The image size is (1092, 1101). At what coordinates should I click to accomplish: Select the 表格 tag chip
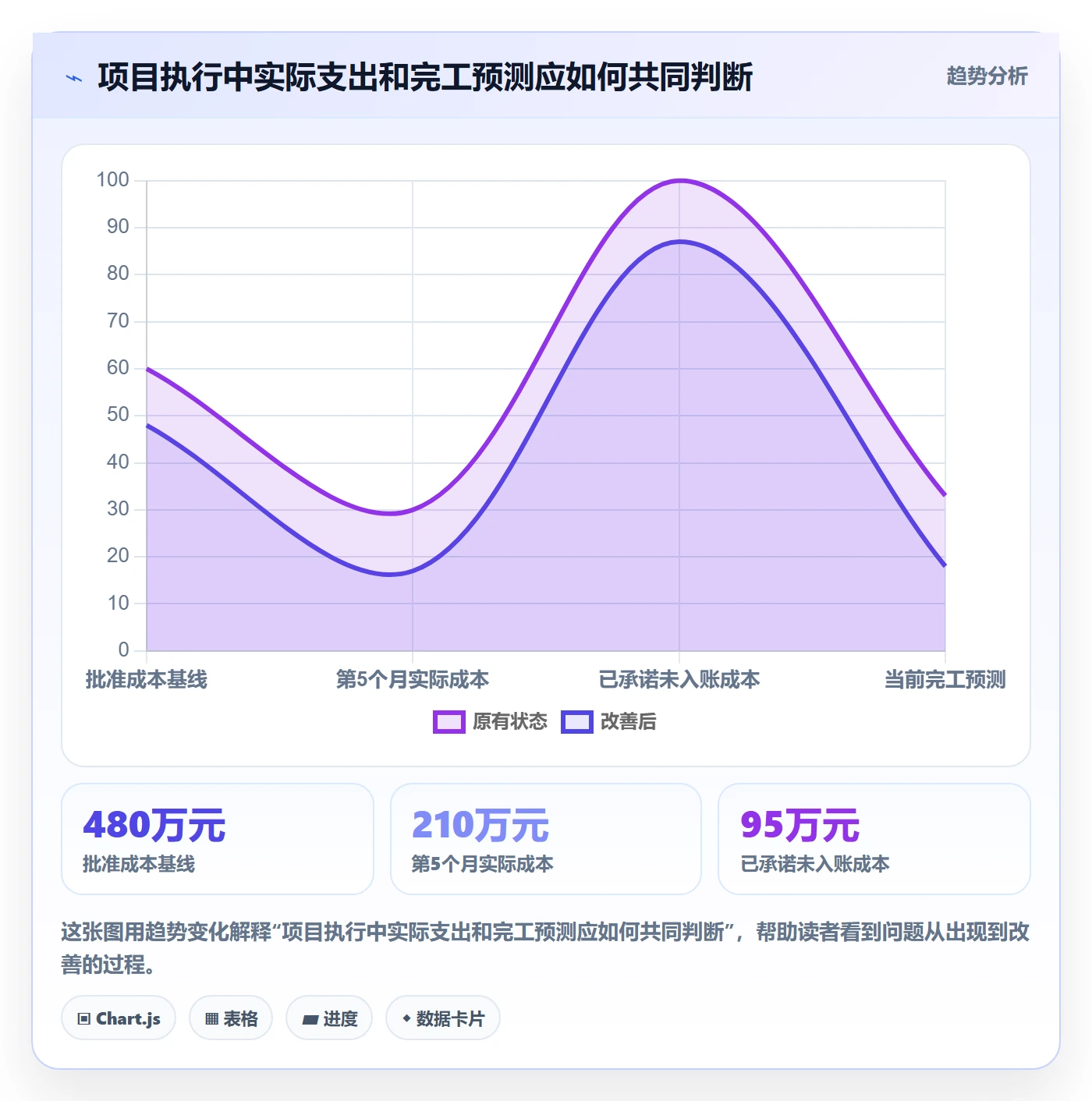pos(231,1018)
